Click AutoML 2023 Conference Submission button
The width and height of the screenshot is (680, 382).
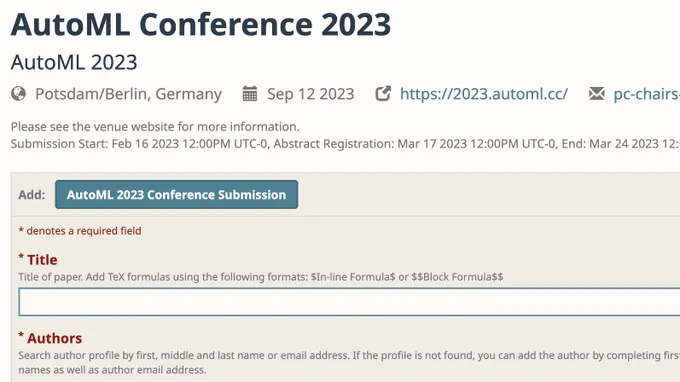tap(177, 195)
